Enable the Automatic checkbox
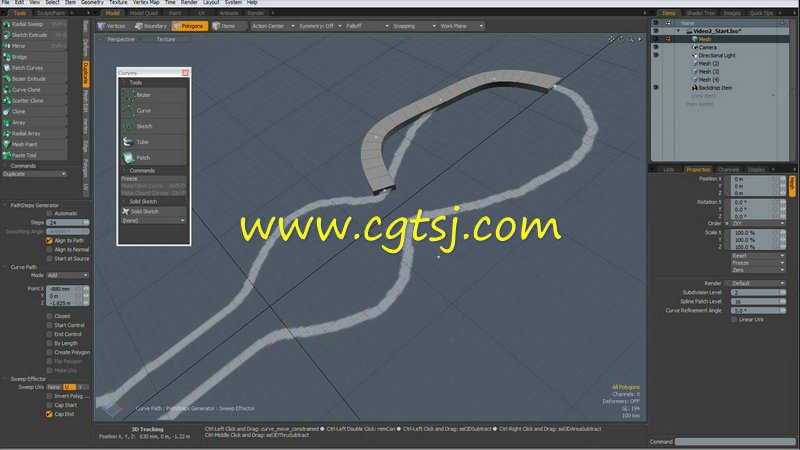This screenshot has width=800, height=450. (49, 213)
